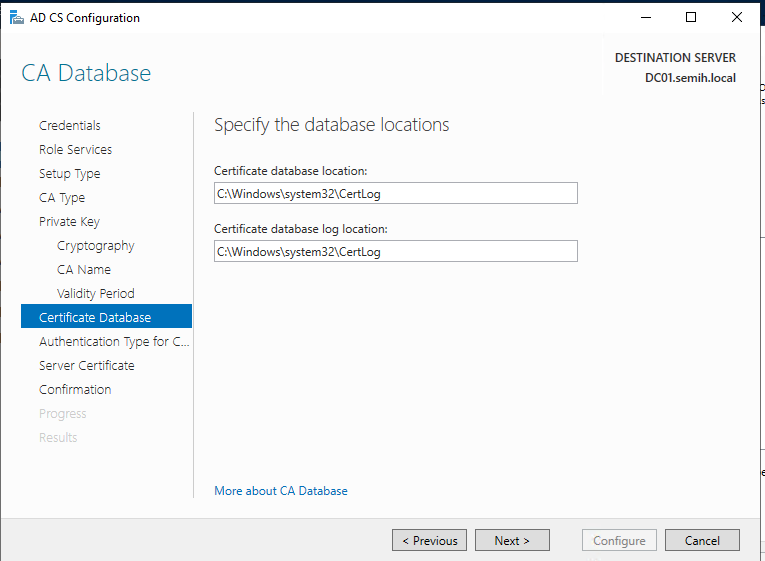Viewport: 765px width, 561px height.
Task: Go to the Credentials step
Action: pos(70,125)
